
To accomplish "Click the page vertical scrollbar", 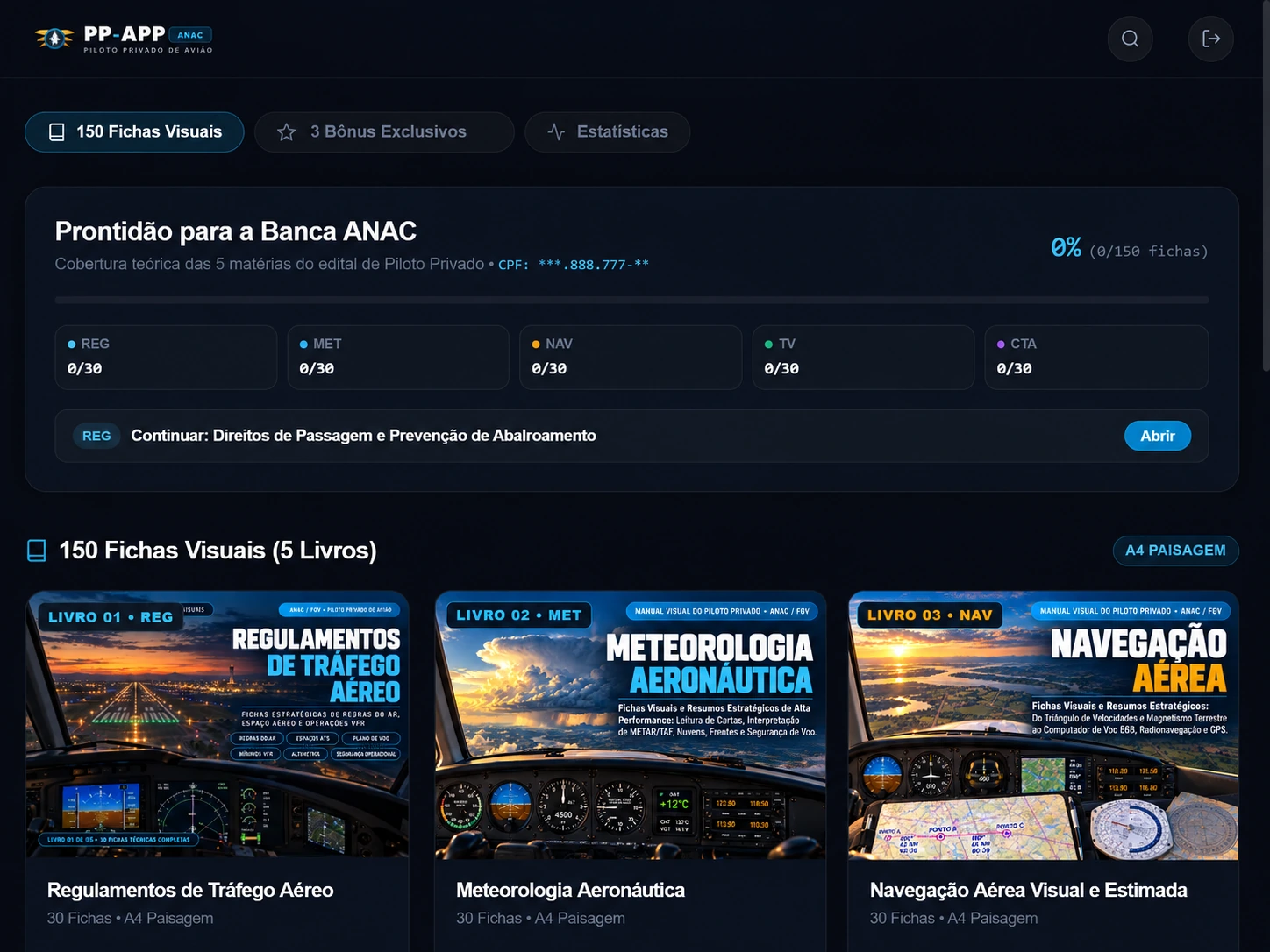I will [x=1266, y=186].
